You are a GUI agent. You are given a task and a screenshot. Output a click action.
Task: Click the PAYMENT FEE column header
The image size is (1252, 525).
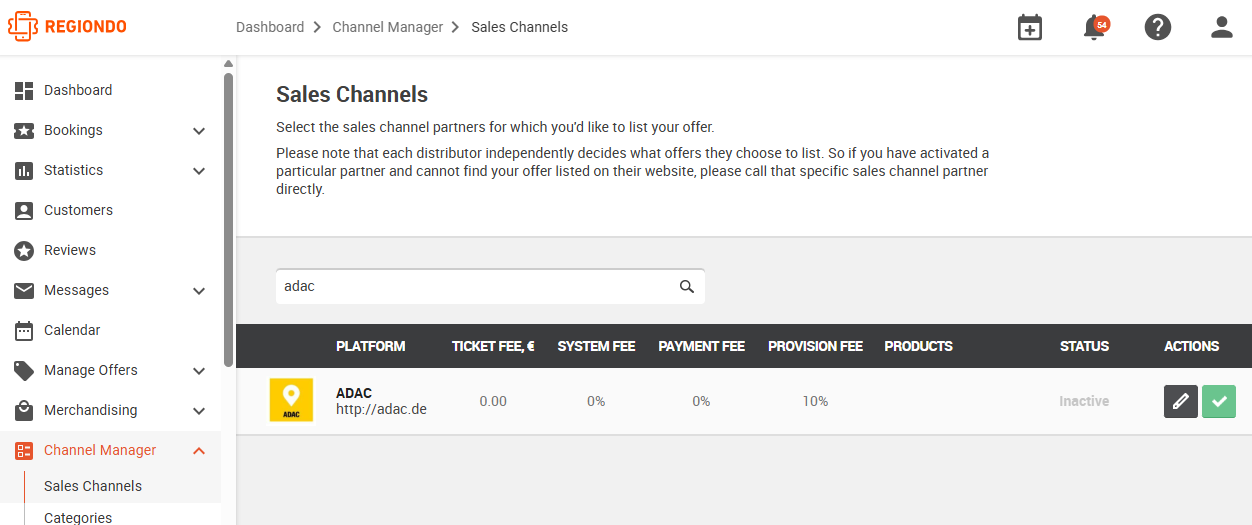[701, 346]
